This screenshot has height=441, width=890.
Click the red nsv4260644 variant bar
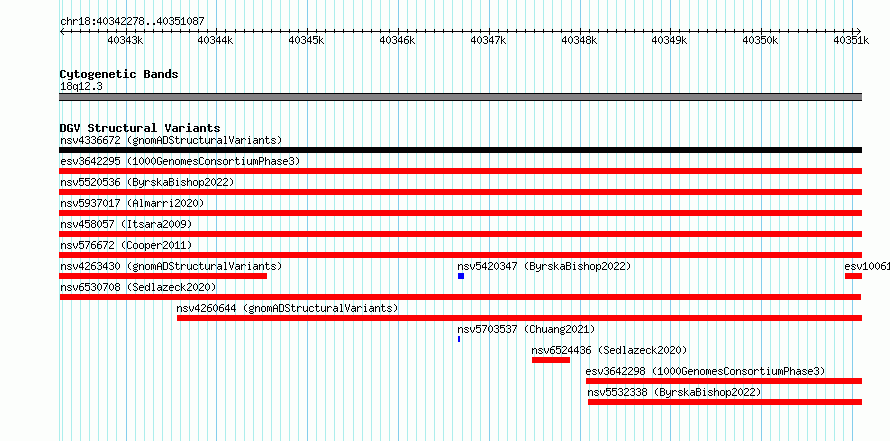[519, 318]
